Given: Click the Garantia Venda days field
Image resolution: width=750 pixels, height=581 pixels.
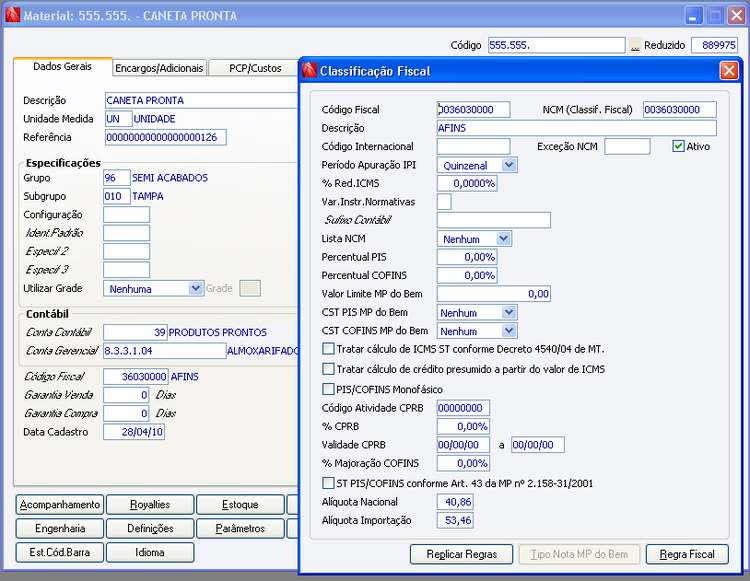Looking at the screenshot, I should point(126,395).
